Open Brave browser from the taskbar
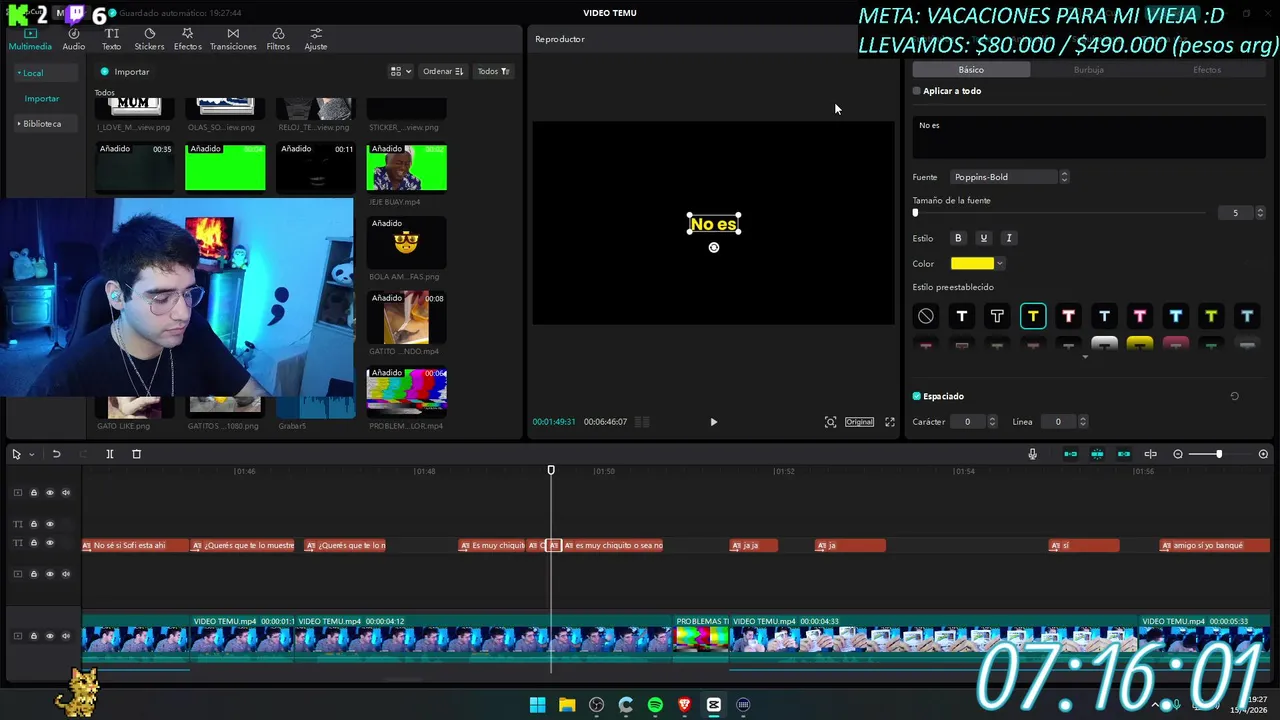This screenshot has height=720, width=1280. (684, 705)
